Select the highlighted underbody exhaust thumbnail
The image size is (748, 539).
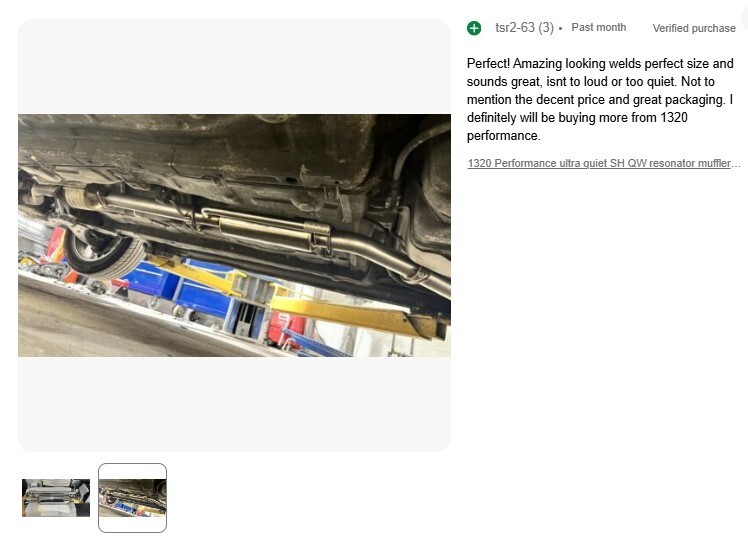point(133,498)
